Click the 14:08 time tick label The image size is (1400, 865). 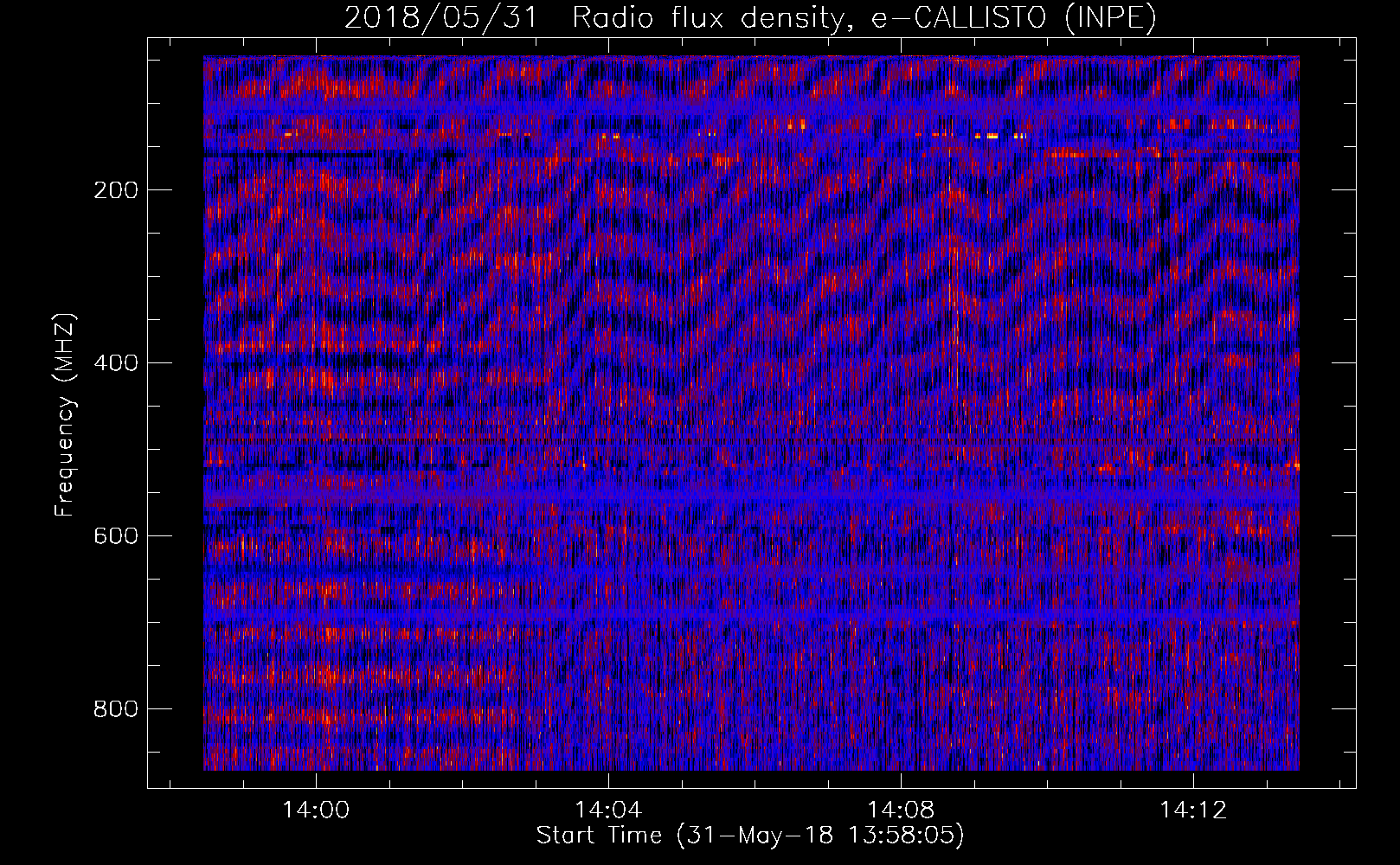click(901, 811)
